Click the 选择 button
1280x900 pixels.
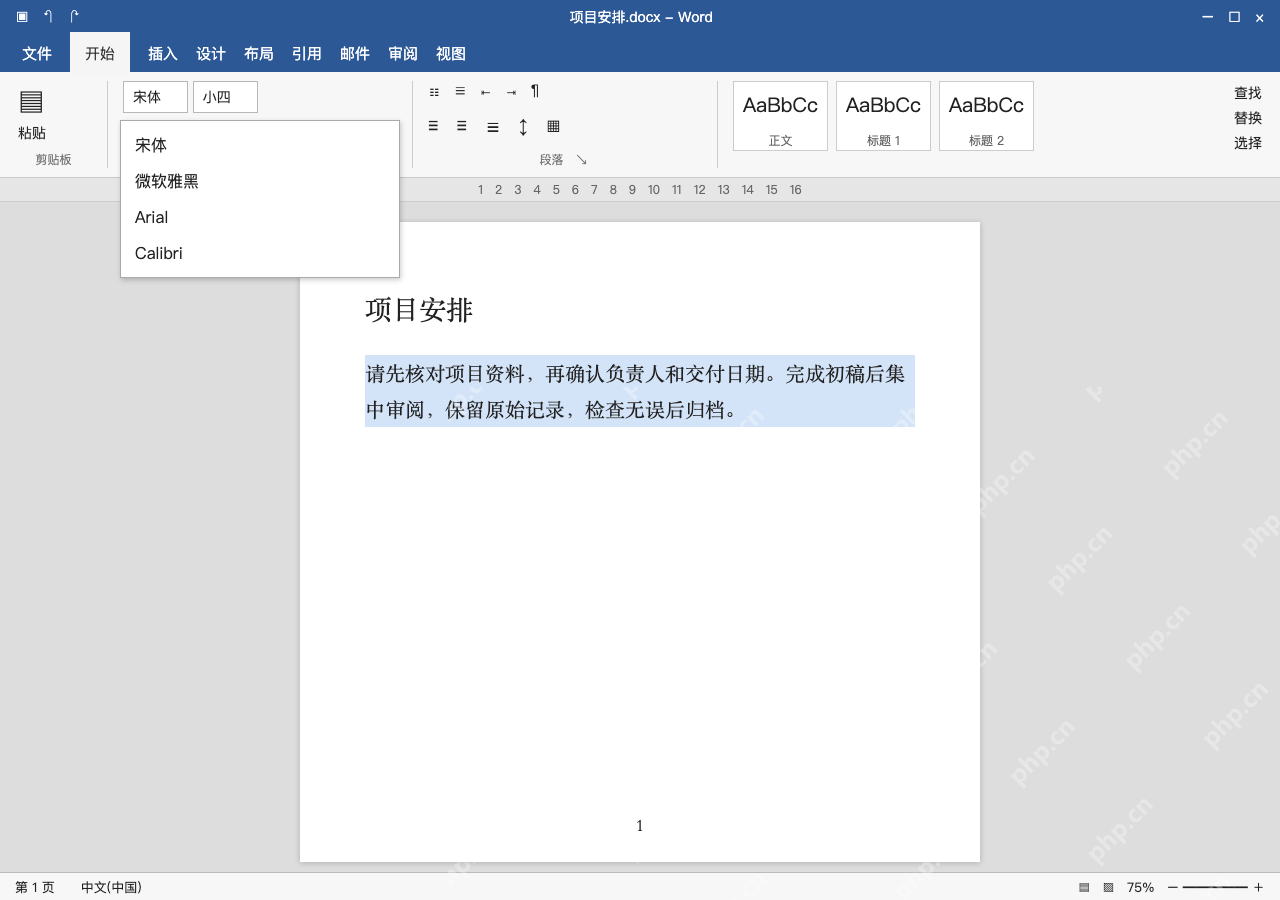[1248, 143]
